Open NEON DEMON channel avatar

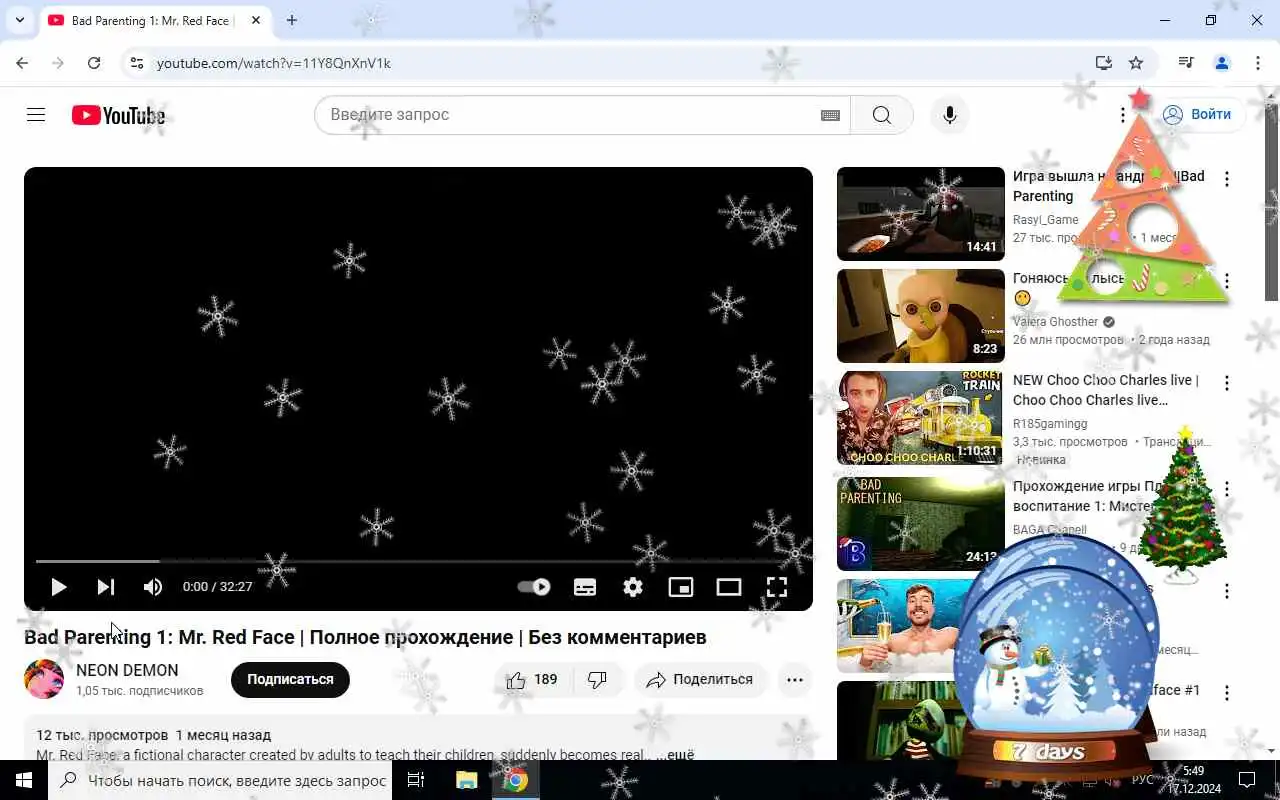tap(44, 679)
